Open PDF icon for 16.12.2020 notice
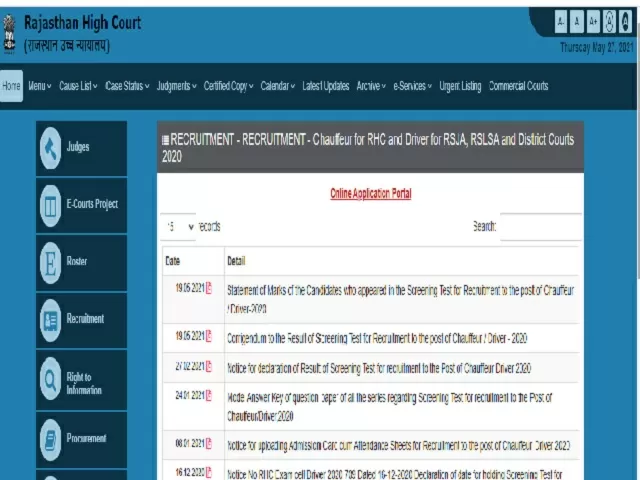The width and height of the screenshot is (640, 480). click(x=209, y=472)
